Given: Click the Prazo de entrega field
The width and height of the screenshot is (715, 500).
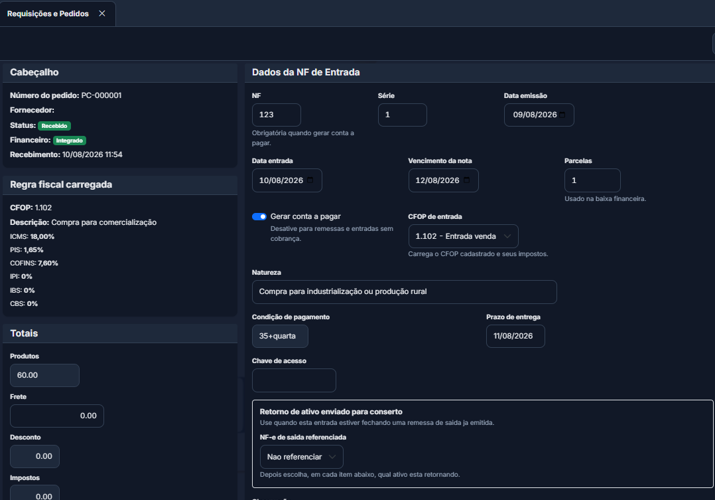Looking at the screenshot, I should 515,336.
